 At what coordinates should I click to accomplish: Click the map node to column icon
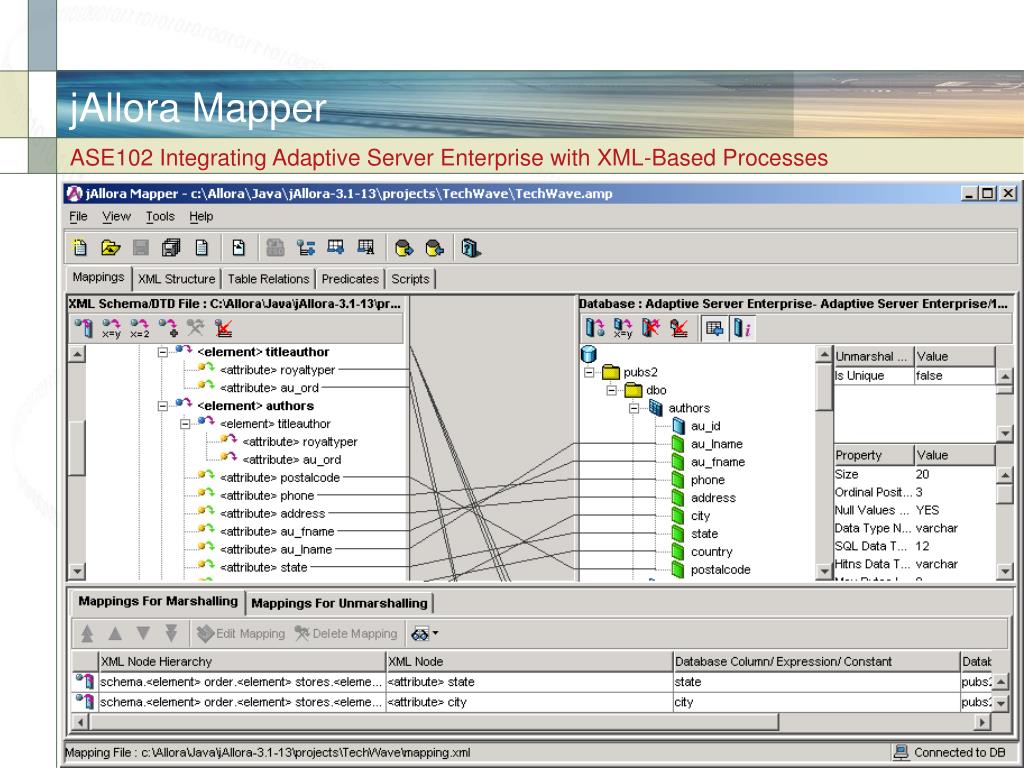pos(84,328)
